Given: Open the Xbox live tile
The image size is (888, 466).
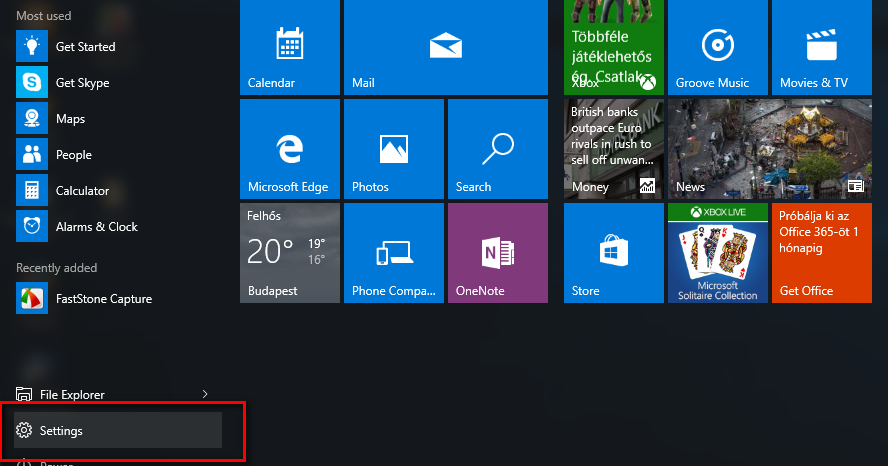Looking at the screenshot, I should pos(614,47).
